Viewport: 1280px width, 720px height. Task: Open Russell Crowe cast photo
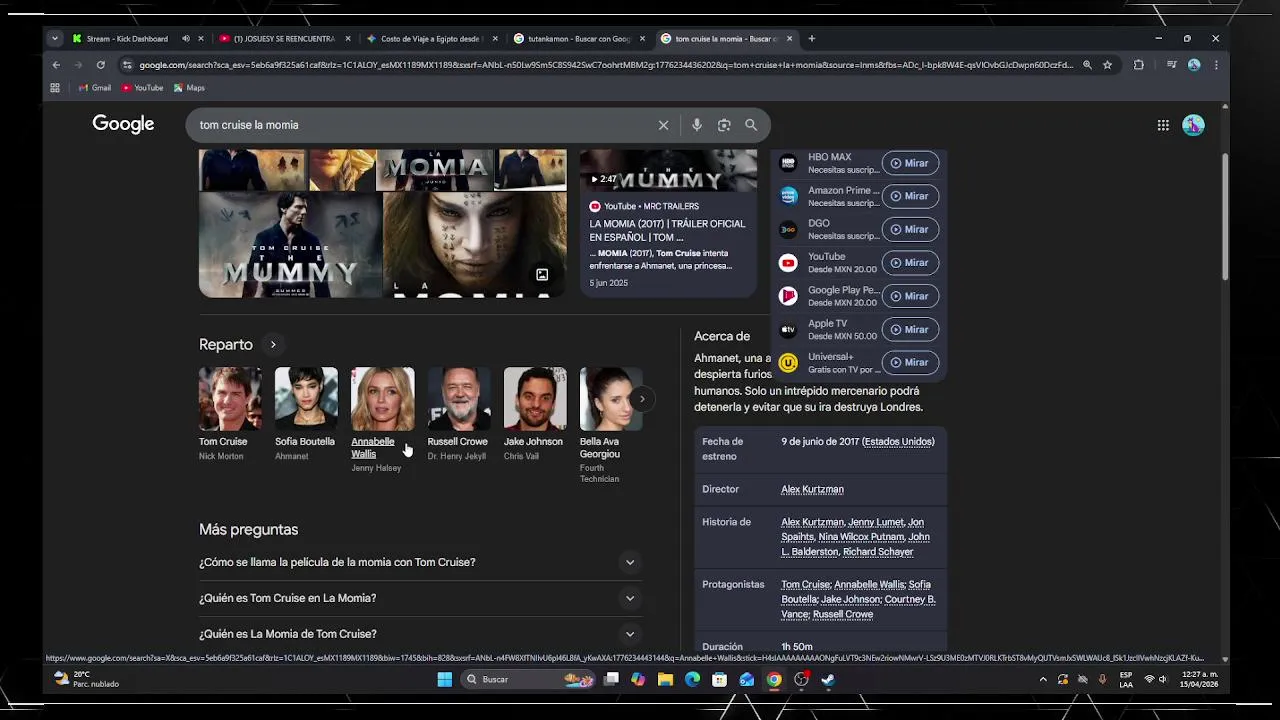(459, 399)
